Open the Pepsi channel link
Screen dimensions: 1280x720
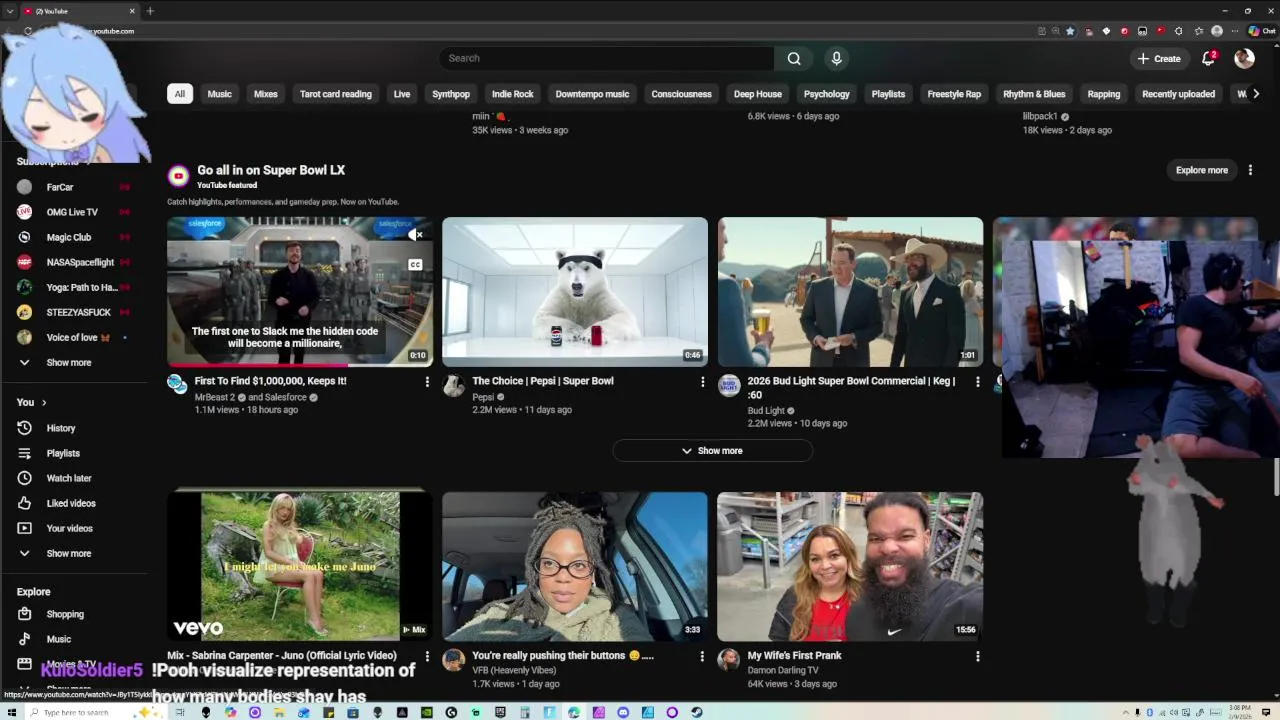pos(483,397)
